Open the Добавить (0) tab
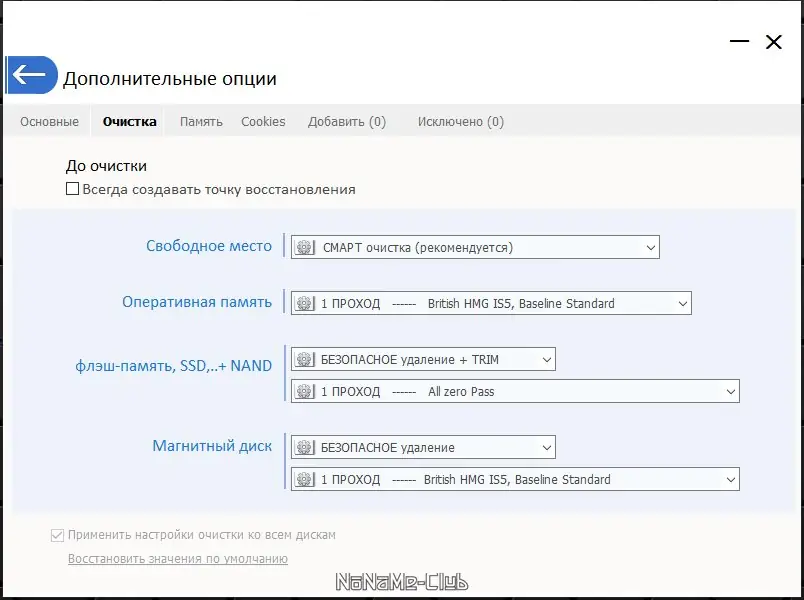 347,122
